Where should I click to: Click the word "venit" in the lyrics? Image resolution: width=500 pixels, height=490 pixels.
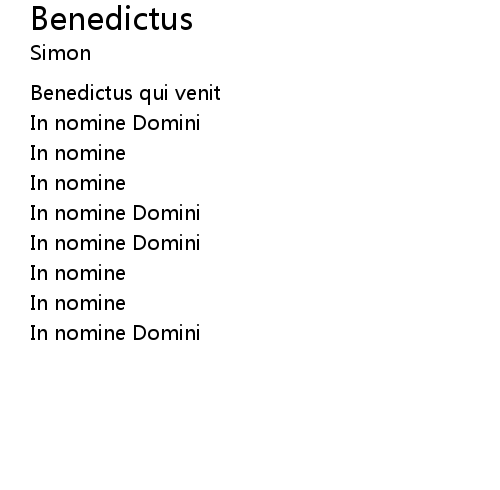[198, 93]
